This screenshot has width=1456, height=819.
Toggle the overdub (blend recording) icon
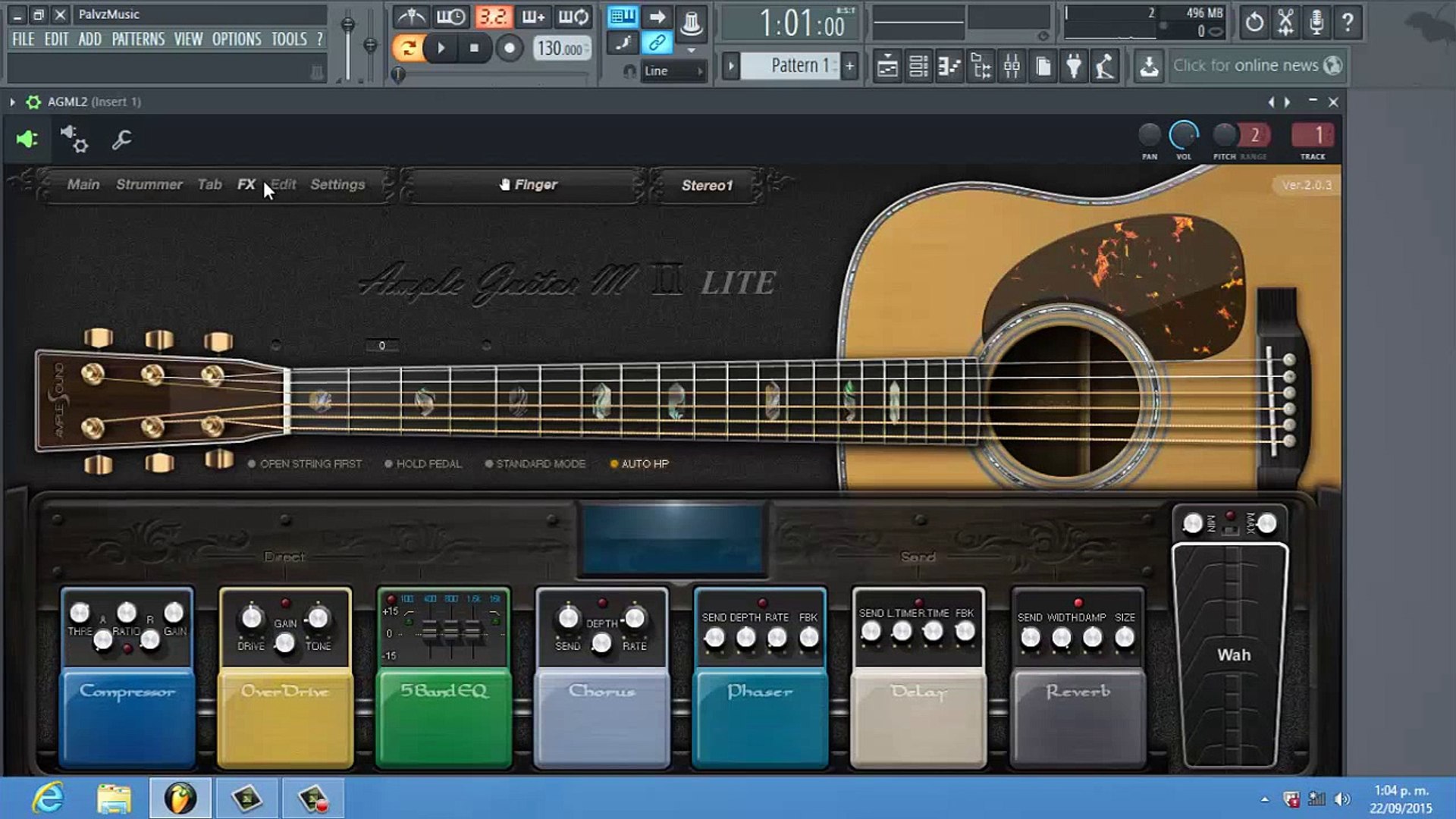[533, 16]
